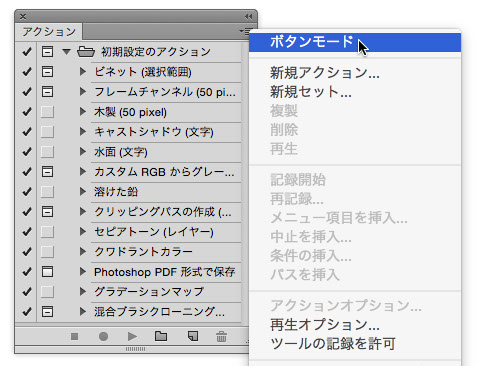Choose 新規アクション... menu item
Viewport: 482px width, 366px height.
(x=355, y=73)
